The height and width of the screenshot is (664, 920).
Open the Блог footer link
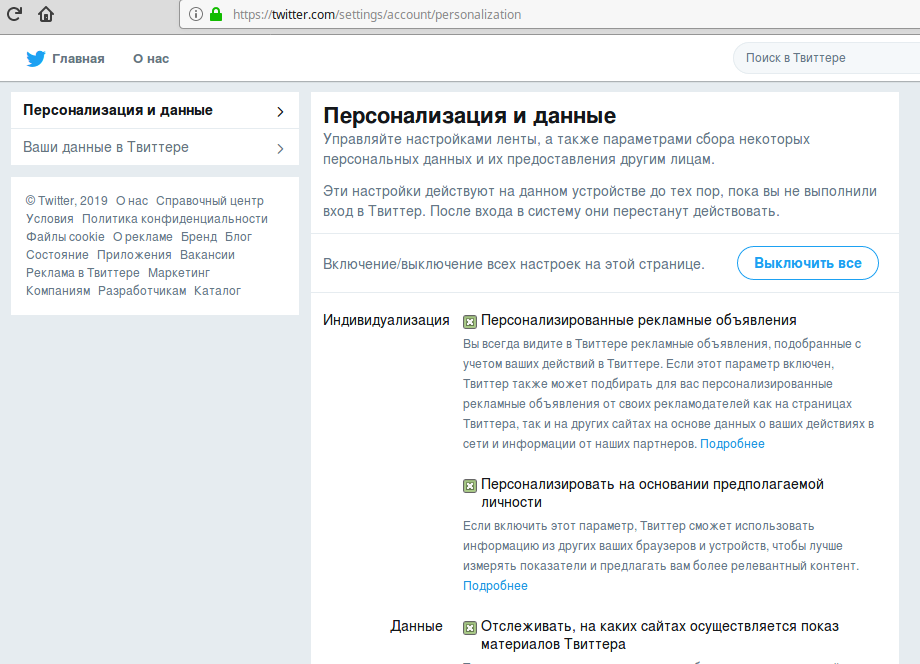pos(238,237)
